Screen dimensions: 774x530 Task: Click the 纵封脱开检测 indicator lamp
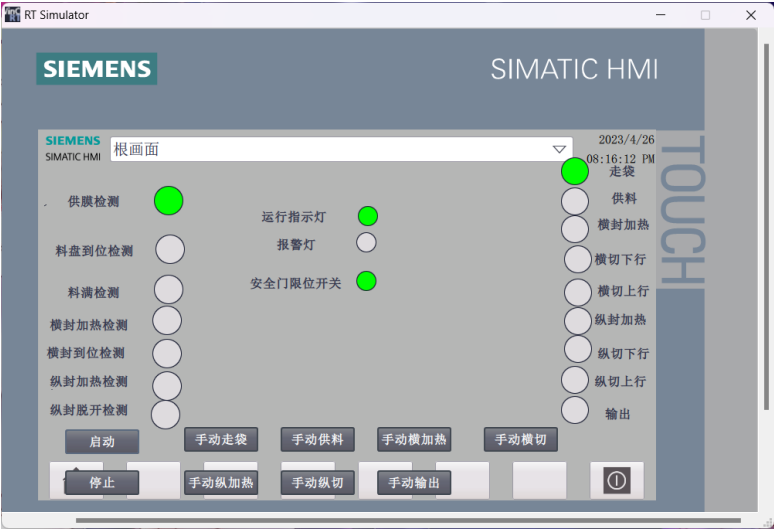click(165, 415)
